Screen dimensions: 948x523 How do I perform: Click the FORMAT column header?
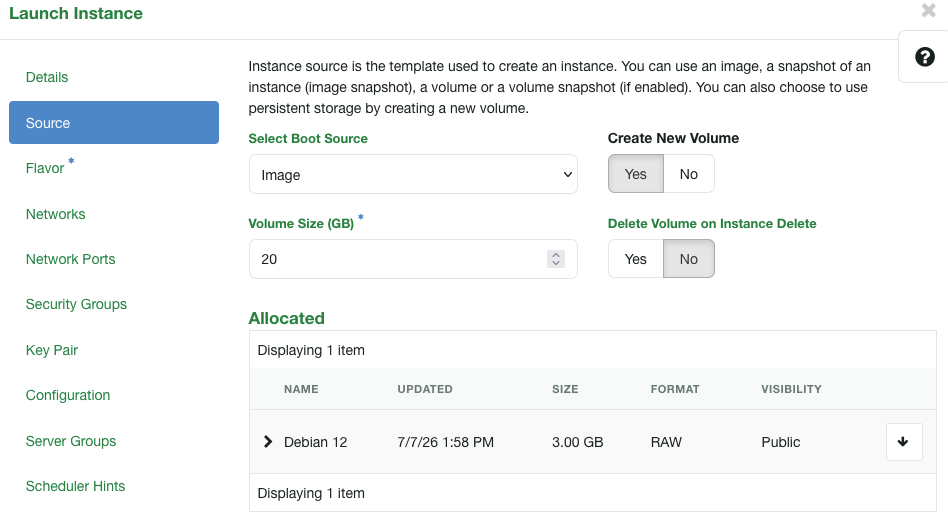(x=675, y=389)
